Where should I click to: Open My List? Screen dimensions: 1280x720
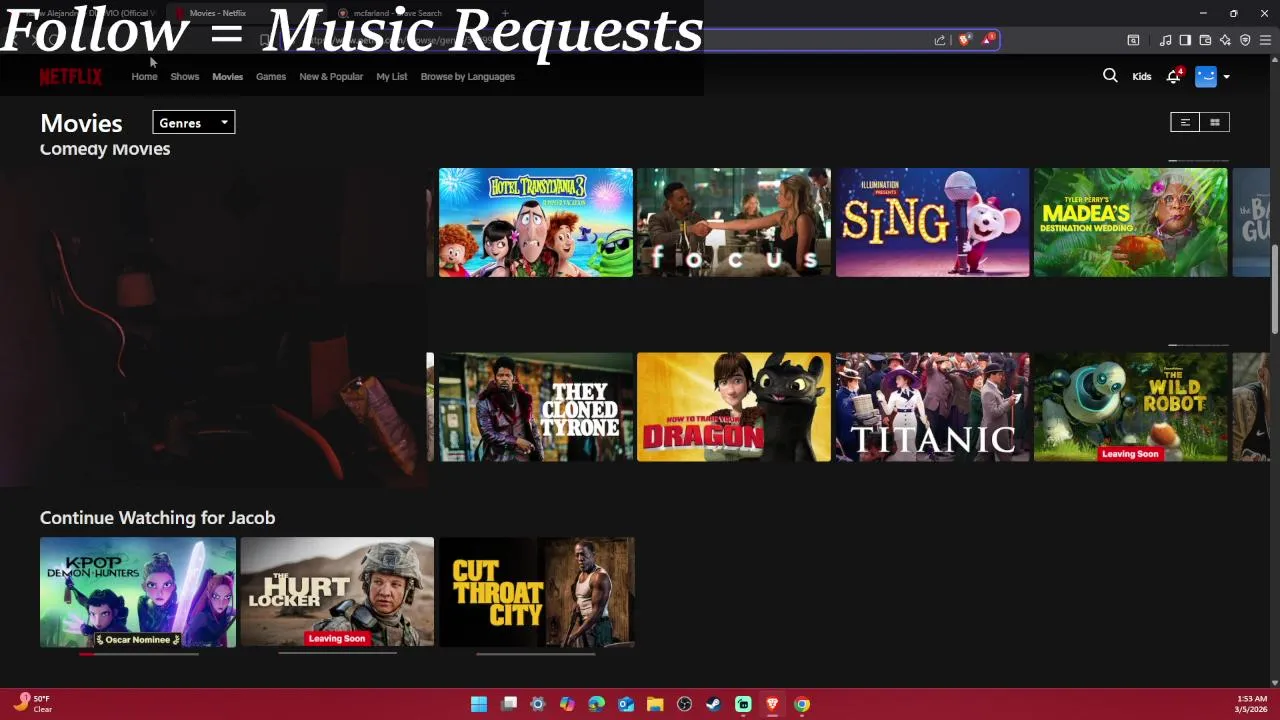point(391,76)
